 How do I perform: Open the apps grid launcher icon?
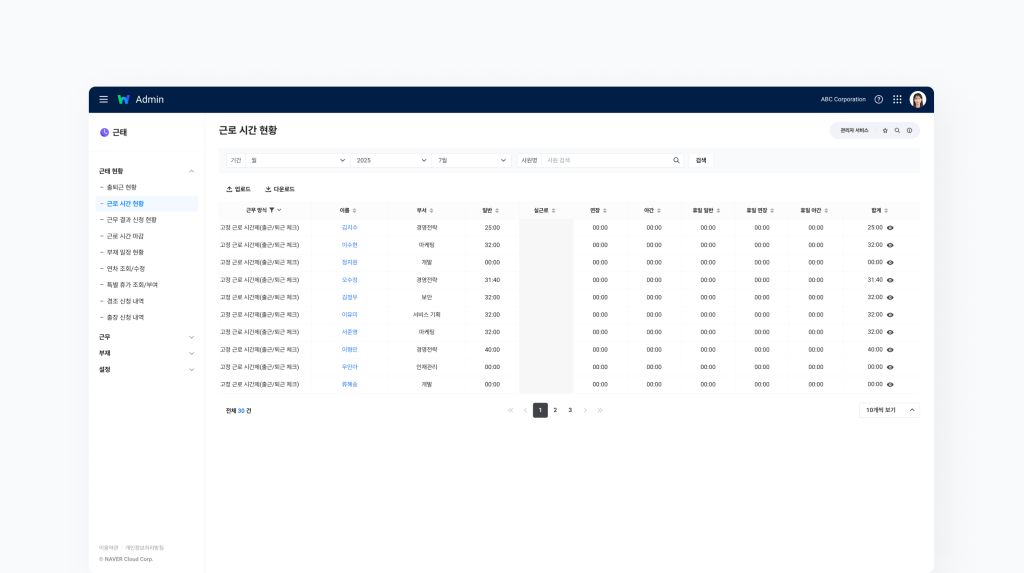897,99
